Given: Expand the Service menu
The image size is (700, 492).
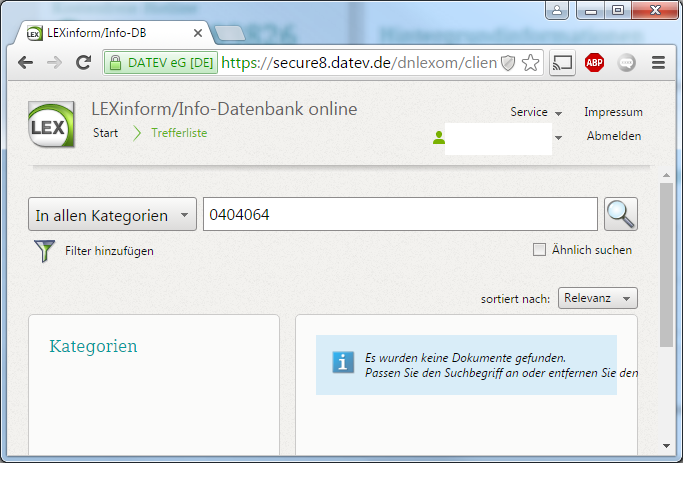Looking at the screenshot, I should click(x=535, y=113).
